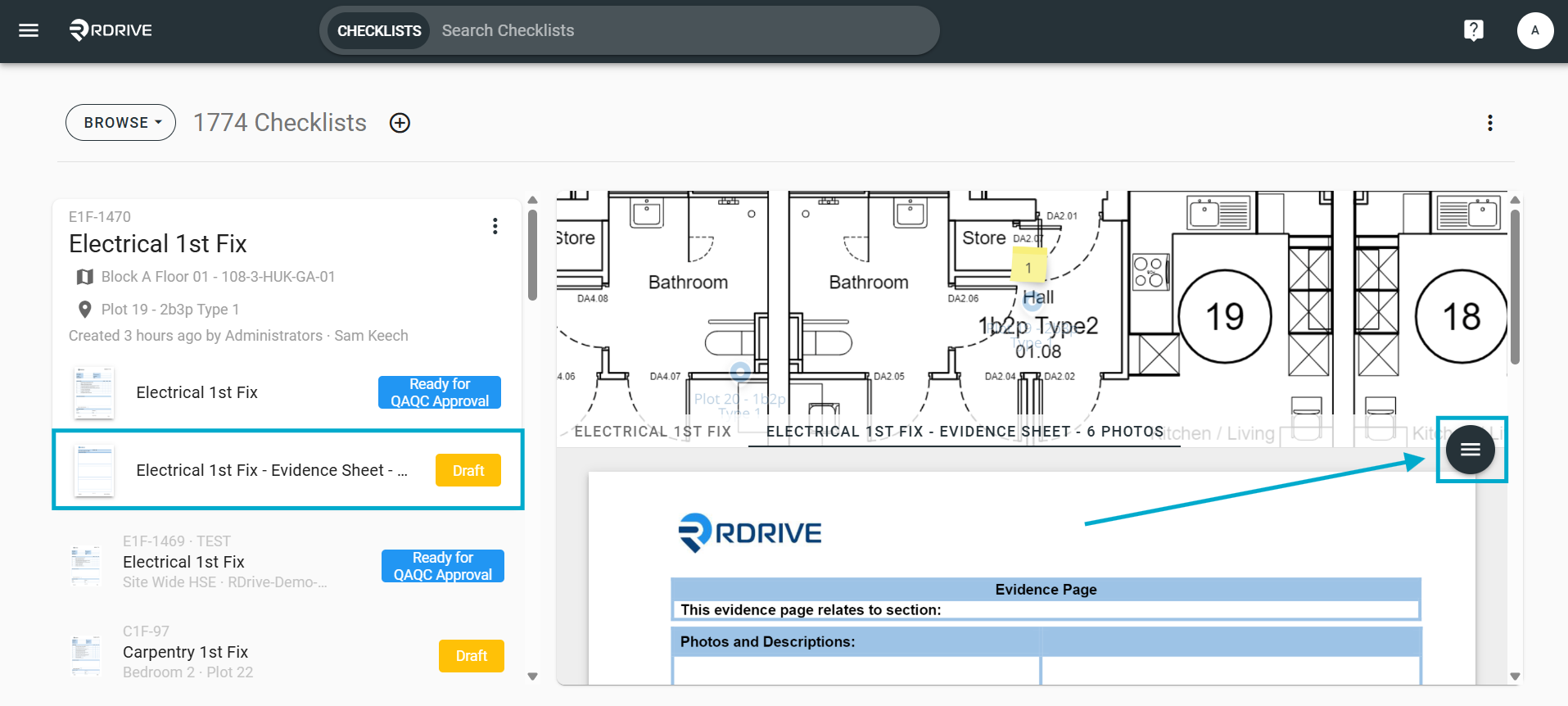The width and height of the screenshot is (1568, 706).
Task: Click 1774 Checklists heading
Action: (280, 123)
